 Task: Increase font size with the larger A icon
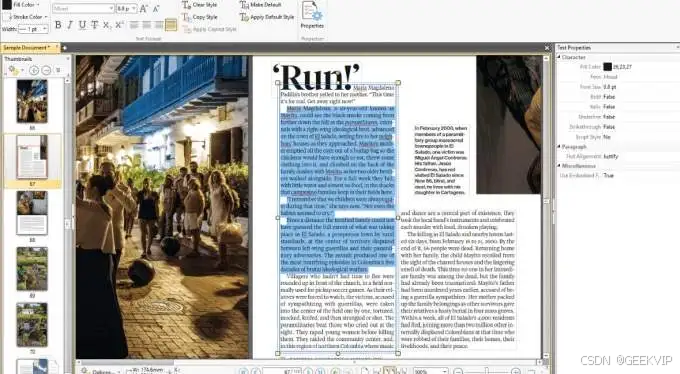[144, 8]
